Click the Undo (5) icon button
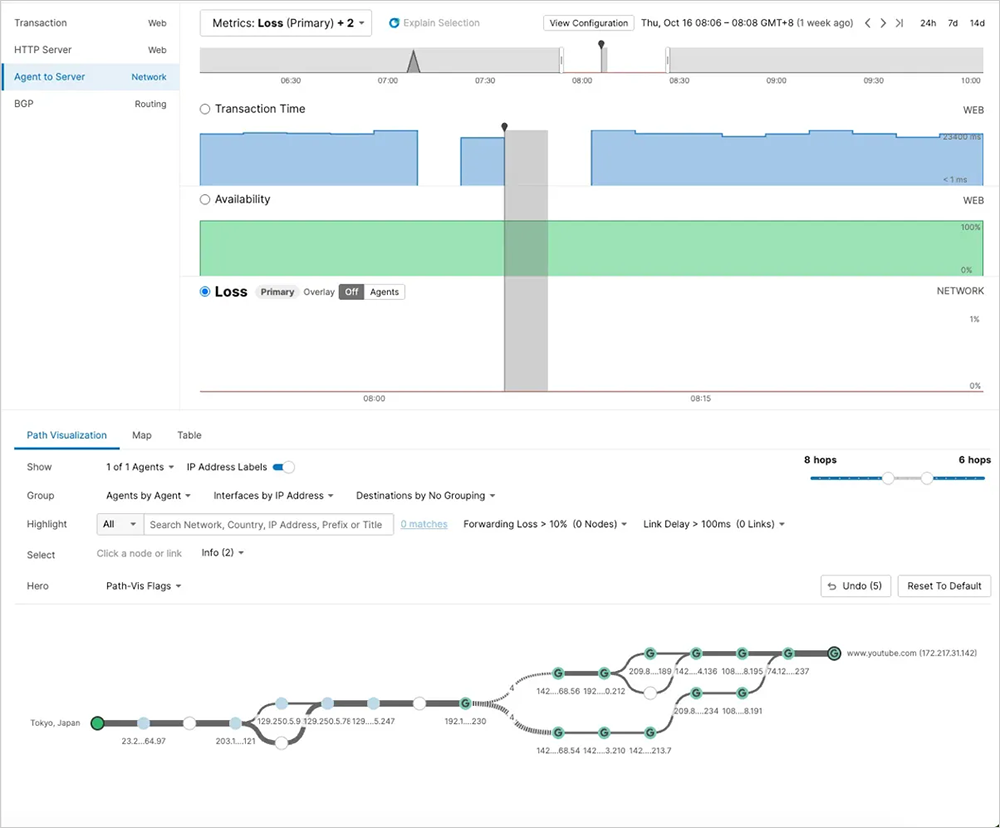 point(855,586)
